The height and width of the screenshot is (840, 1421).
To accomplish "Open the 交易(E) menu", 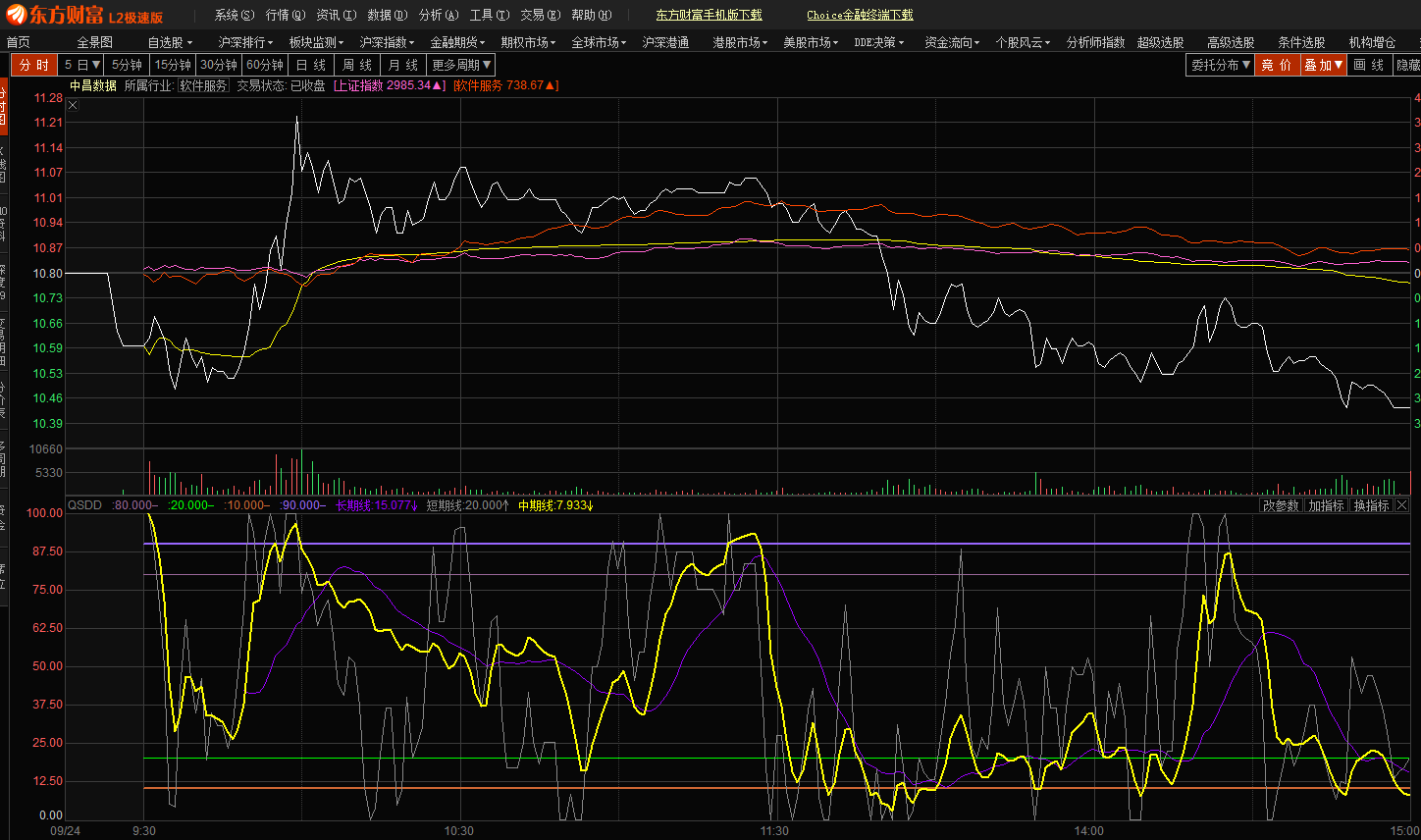I will pos(541,15).
